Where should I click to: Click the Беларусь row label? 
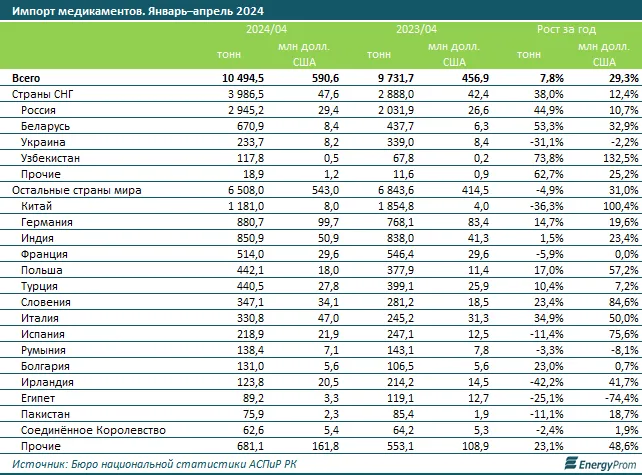45,126
